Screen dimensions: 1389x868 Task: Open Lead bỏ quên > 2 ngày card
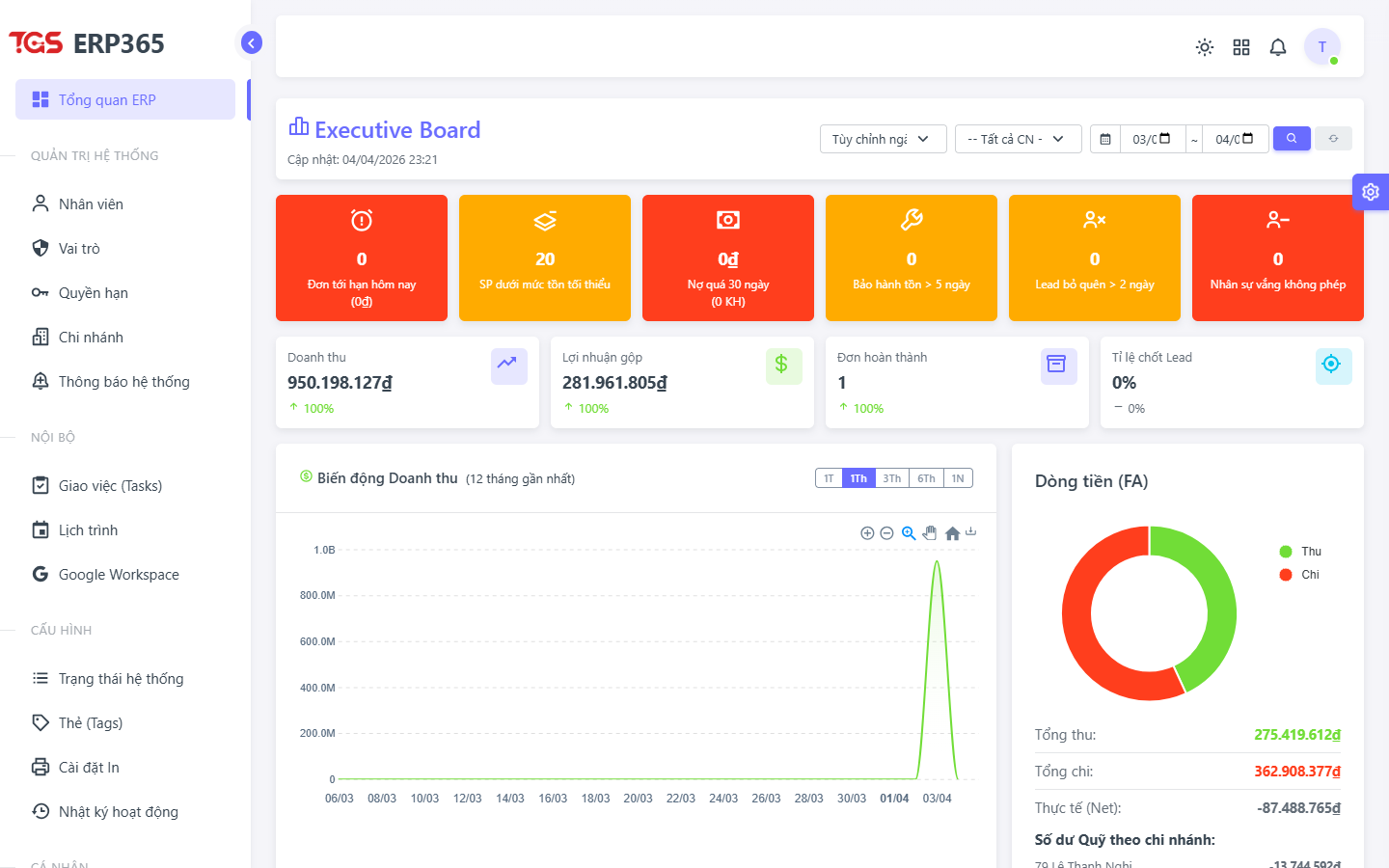1095,258
